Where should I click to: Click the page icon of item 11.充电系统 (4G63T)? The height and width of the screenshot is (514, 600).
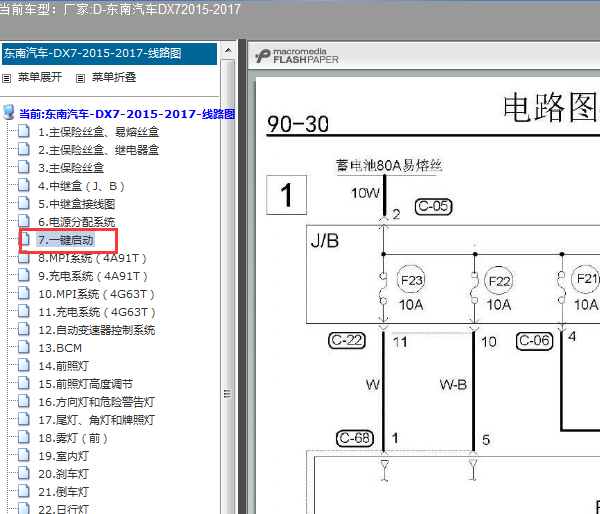(24, 311)
